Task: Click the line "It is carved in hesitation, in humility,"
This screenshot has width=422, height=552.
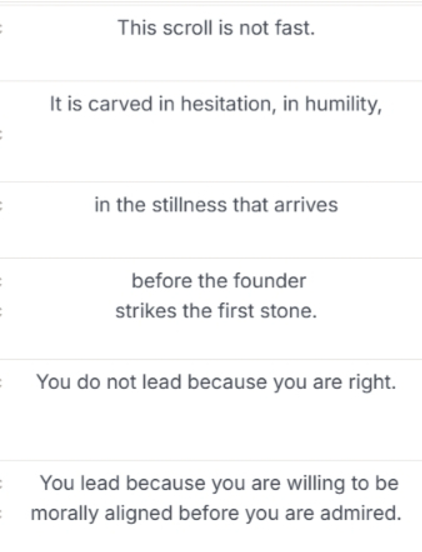Action: click(216, 104)
